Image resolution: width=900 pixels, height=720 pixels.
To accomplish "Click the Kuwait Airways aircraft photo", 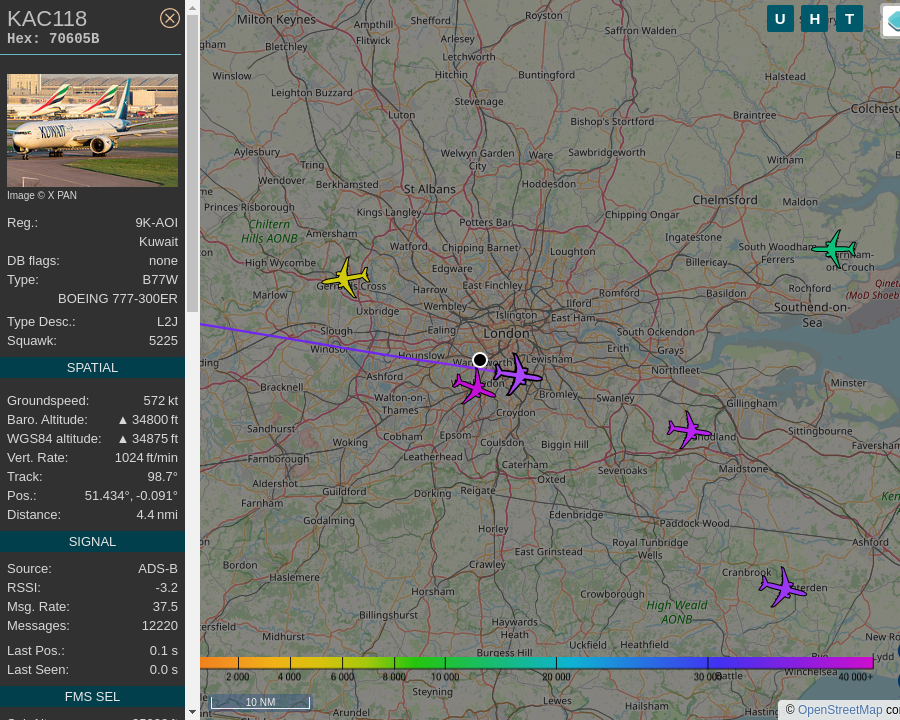I will coord(92,130).
